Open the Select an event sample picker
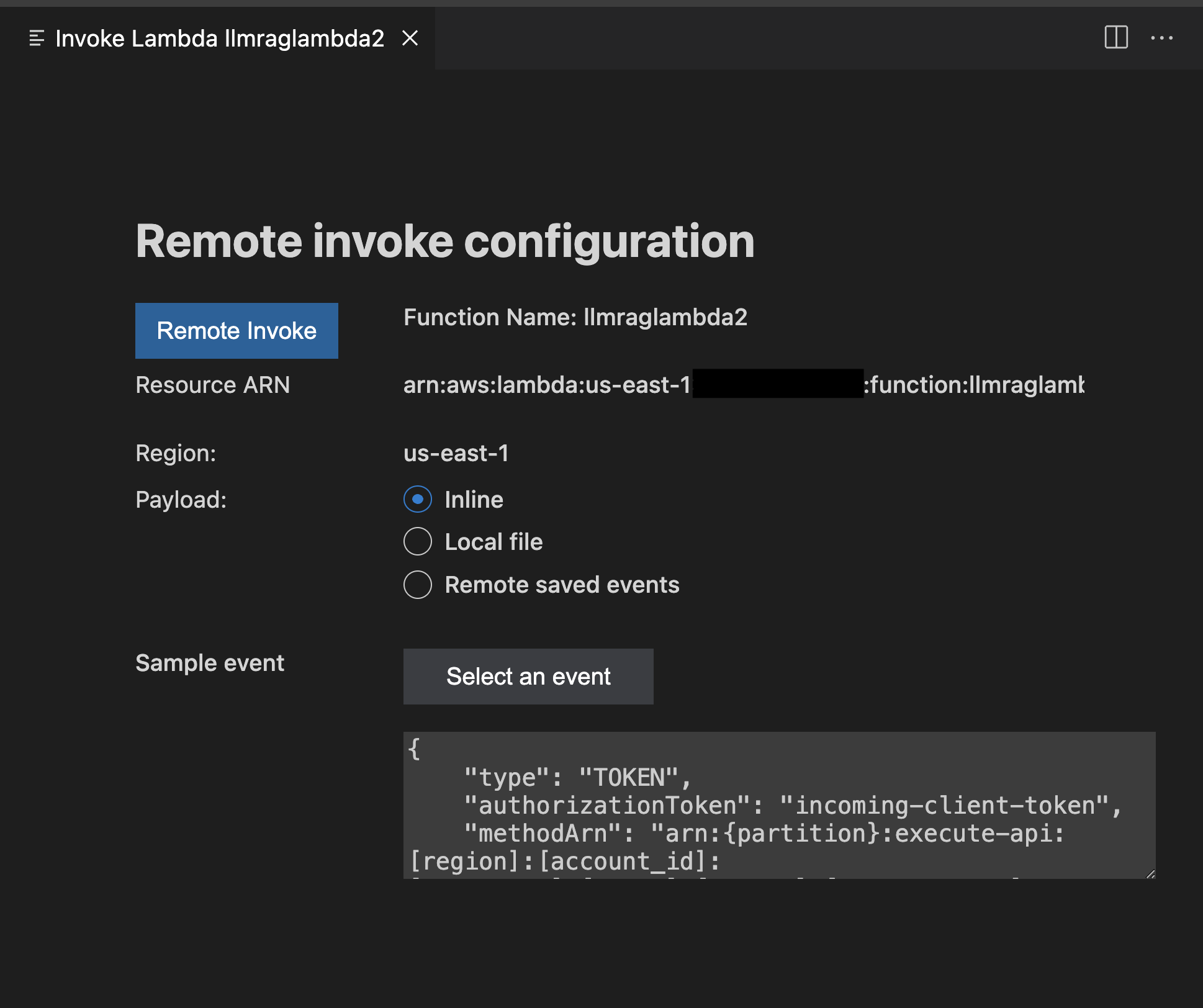Image resolution: width=1203 pixels, height=1008 pixels. [528, 677]
